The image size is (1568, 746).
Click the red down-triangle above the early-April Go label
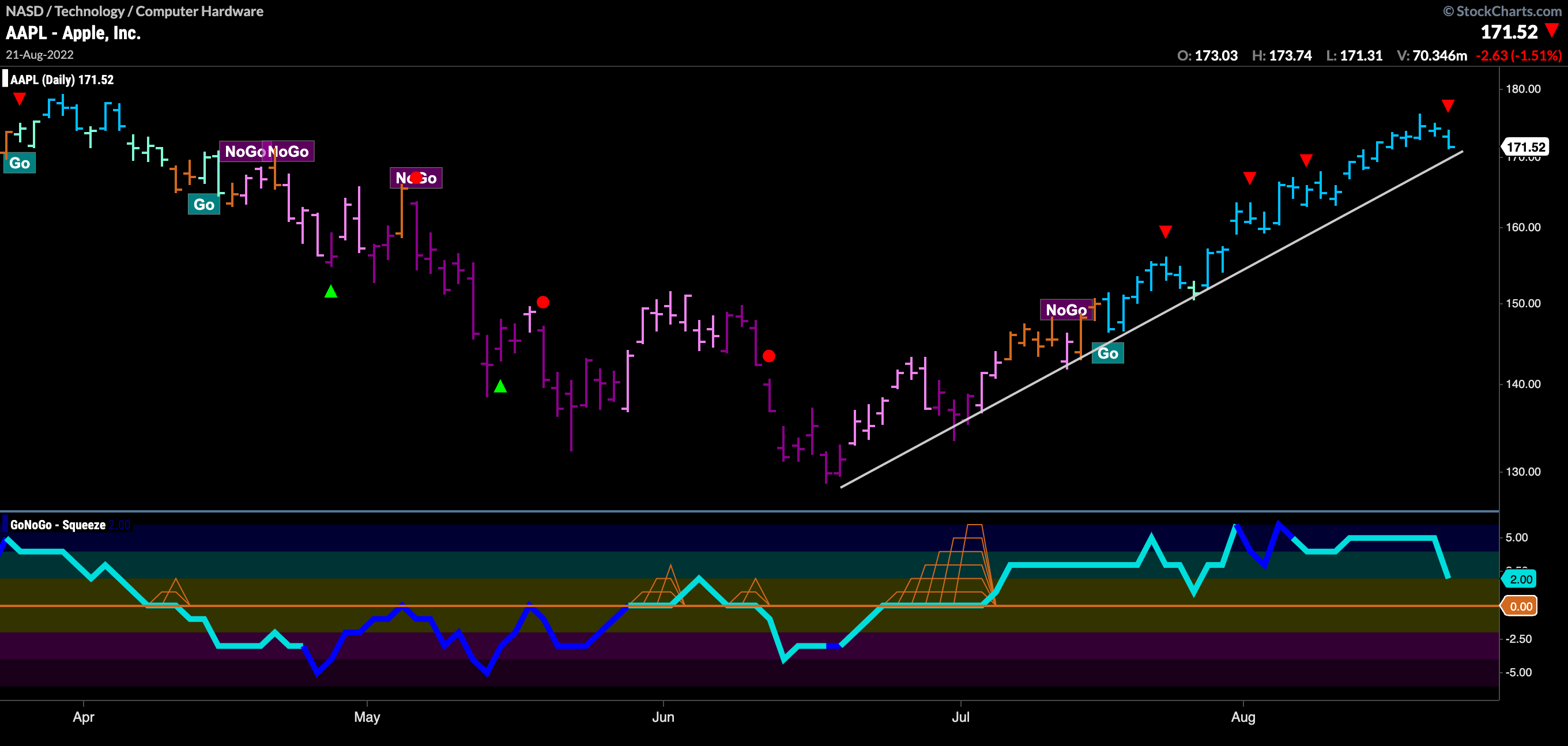point(20,99)
